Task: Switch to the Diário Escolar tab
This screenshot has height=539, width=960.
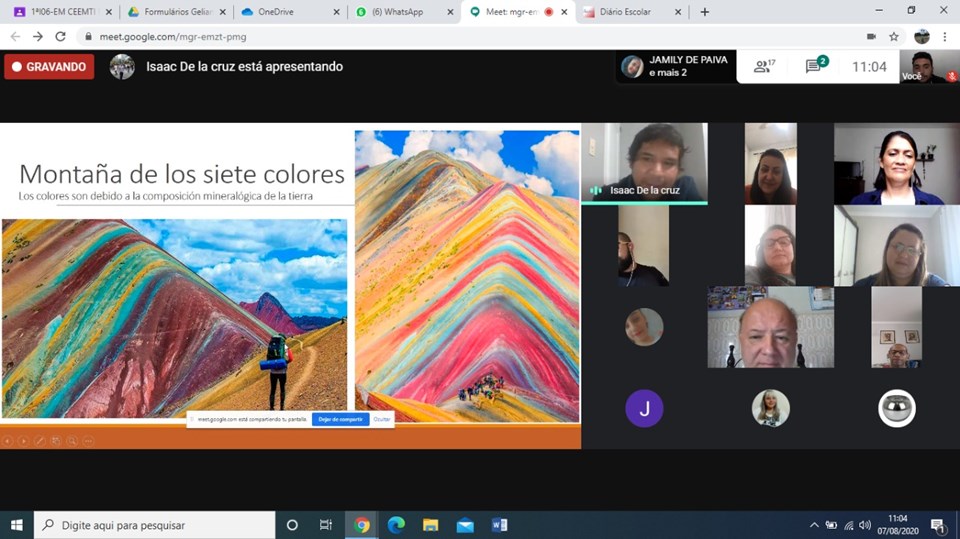Action: click(x=627, y=12)
